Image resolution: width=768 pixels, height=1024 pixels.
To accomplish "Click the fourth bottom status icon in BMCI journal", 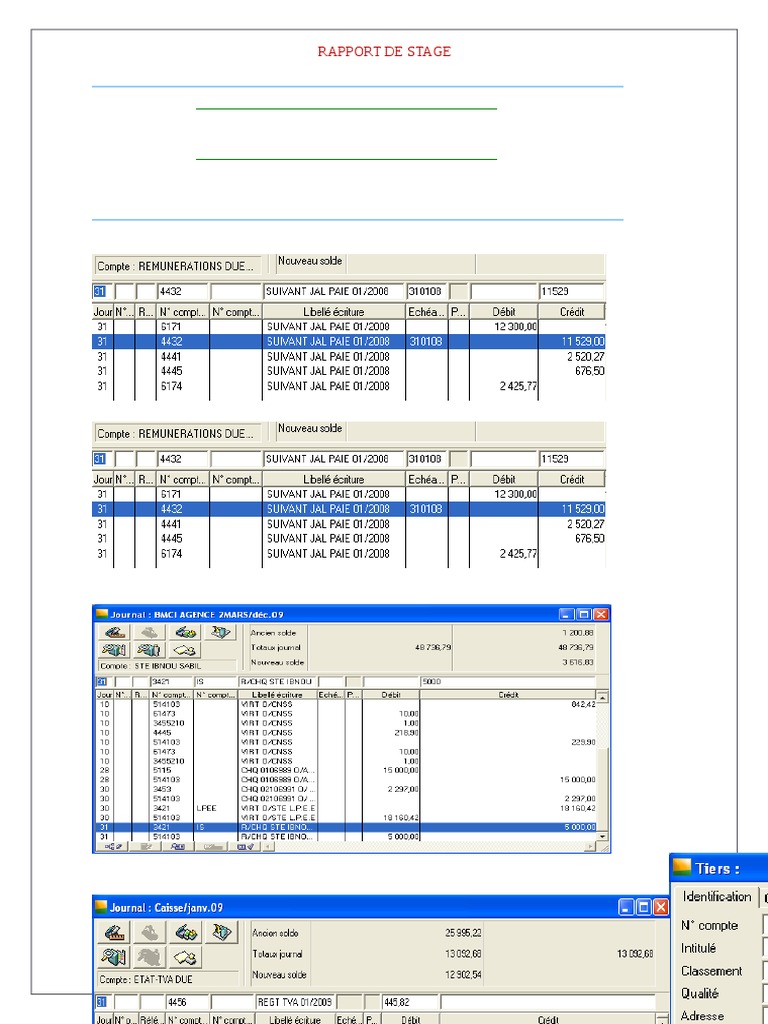I will [212, 847].
